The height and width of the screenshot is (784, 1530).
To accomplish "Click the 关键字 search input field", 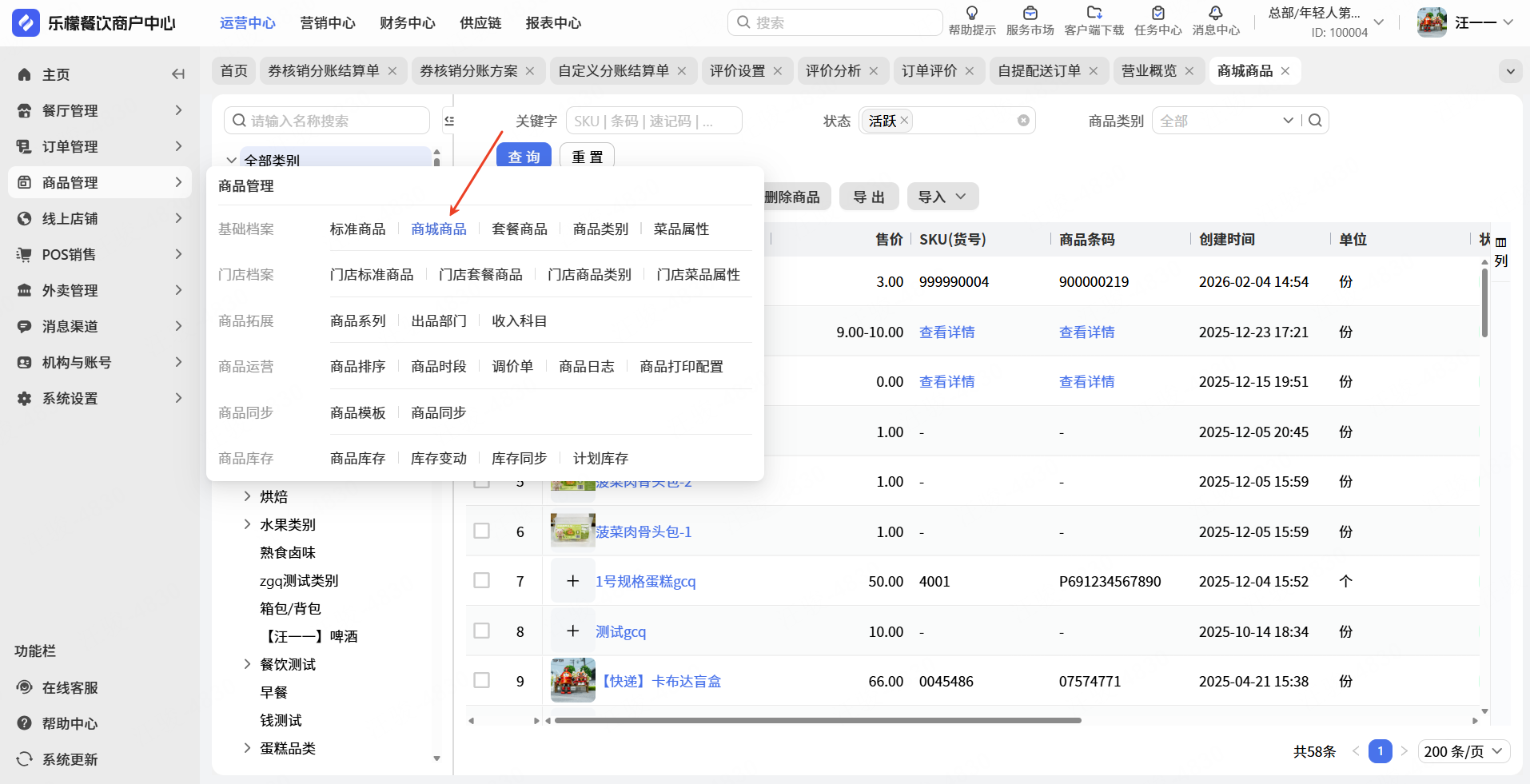I will point(653,121).
